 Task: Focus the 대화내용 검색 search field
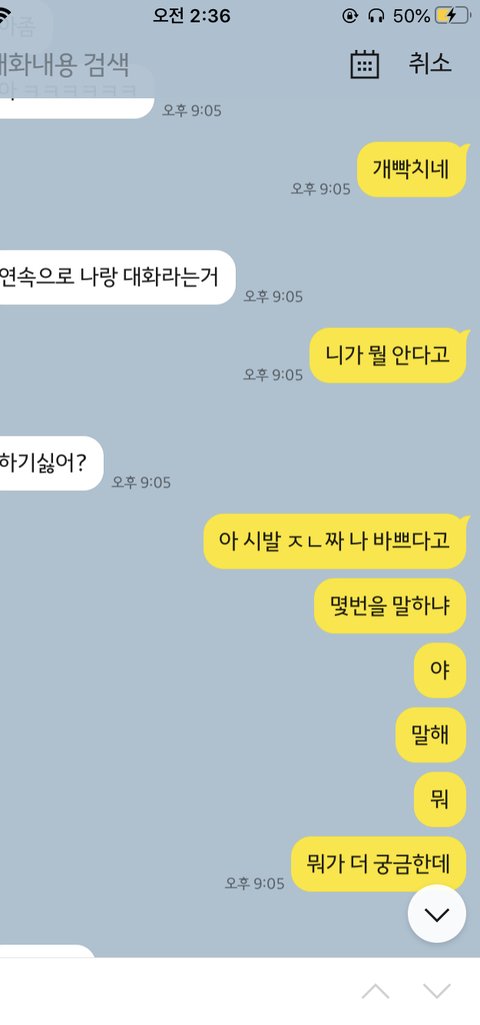[64, 64]
